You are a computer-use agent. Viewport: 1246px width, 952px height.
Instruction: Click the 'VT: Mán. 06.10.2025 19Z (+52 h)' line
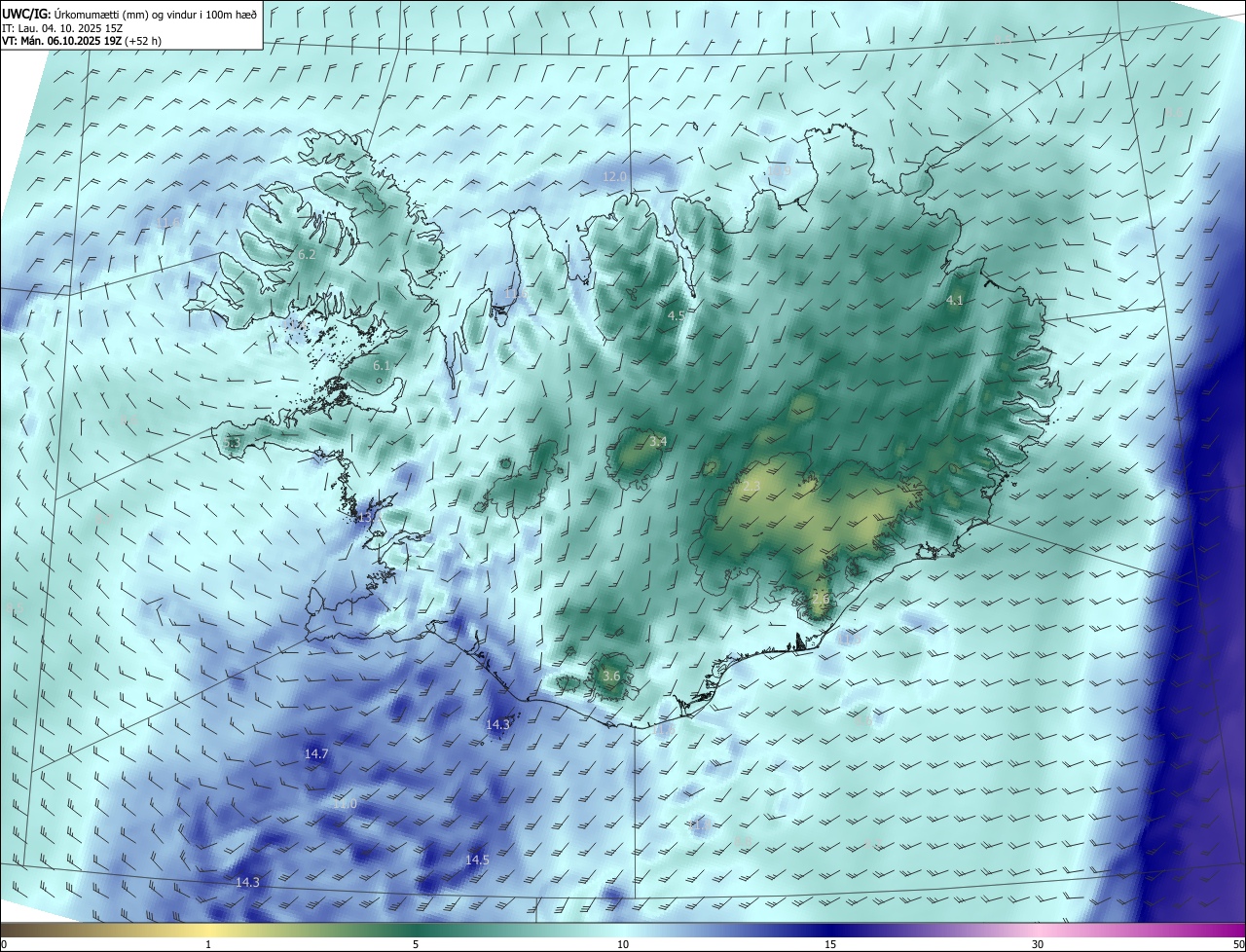click(81, 41)
